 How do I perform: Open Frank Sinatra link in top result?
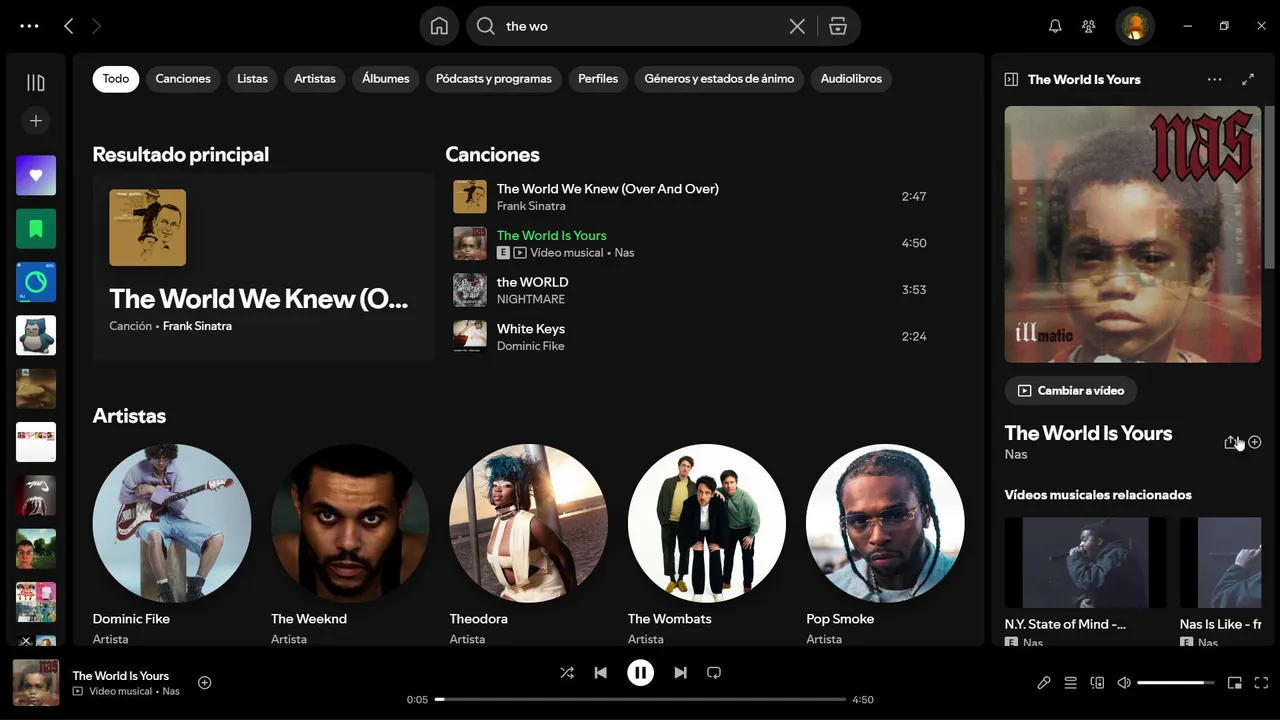(x=197, y=326)
